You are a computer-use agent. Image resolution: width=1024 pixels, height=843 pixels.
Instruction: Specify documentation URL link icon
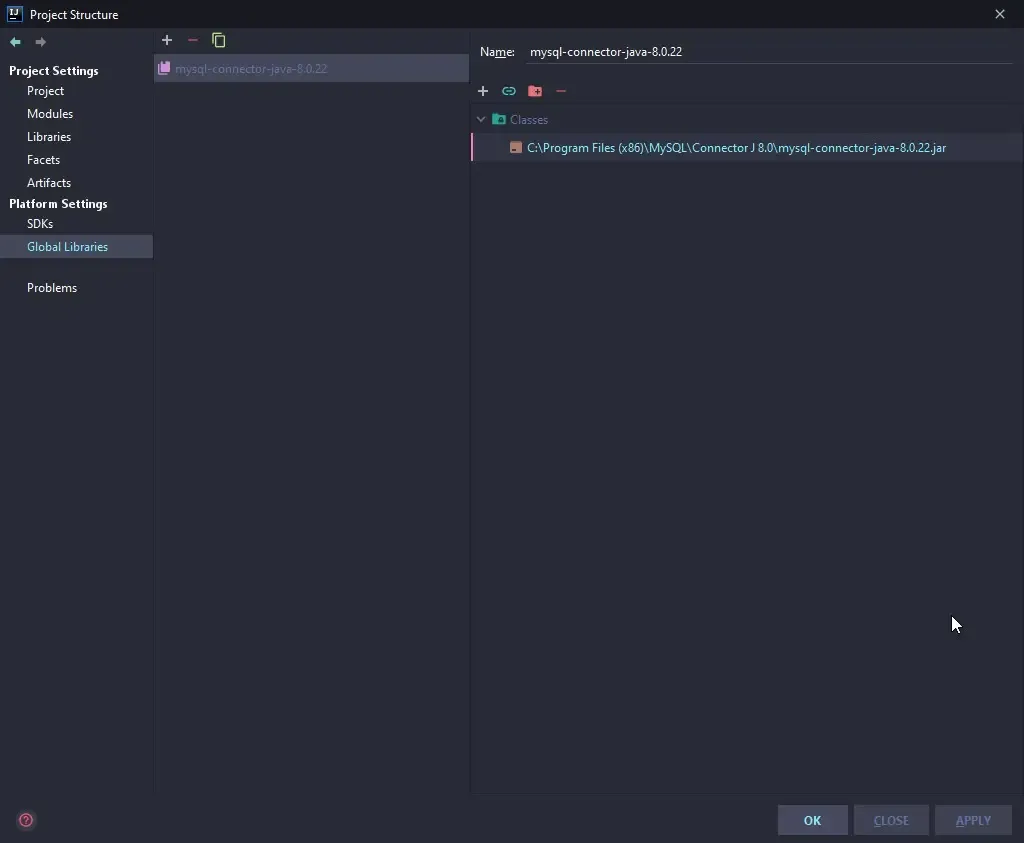click(509, 91)
